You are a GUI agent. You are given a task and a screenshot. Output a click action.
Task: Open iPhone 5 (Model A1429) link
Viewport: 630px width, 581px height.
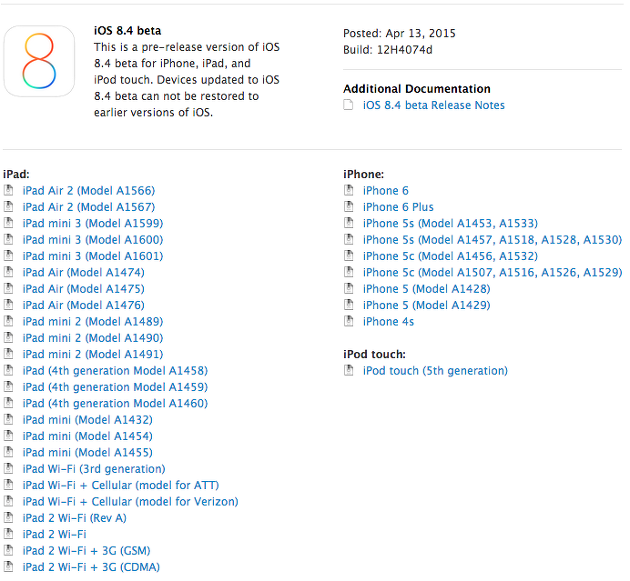click(426, 305)
